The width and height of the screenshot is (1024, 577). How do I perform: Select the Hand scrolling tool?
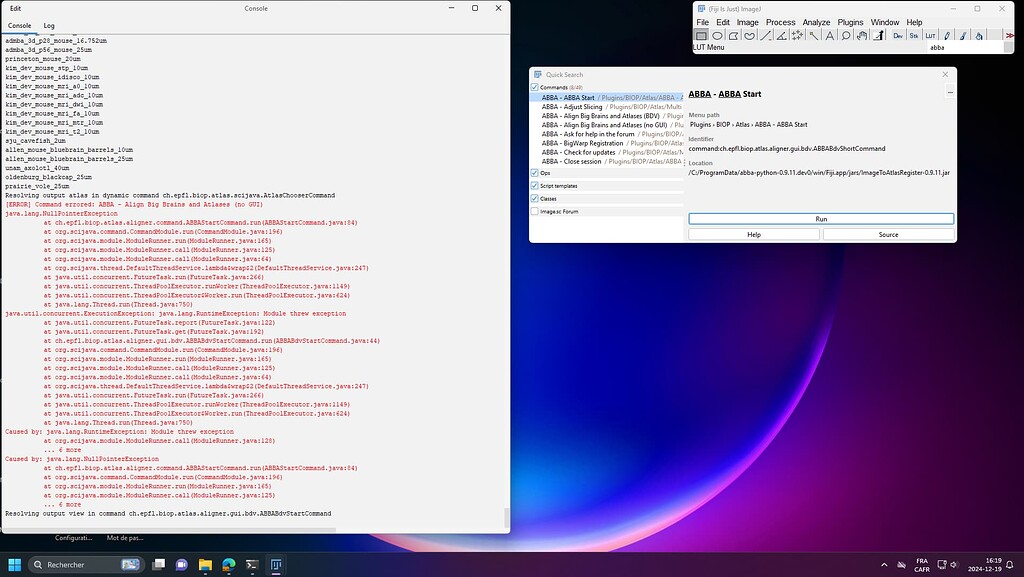pyautogui.click(x=862, y=36)
